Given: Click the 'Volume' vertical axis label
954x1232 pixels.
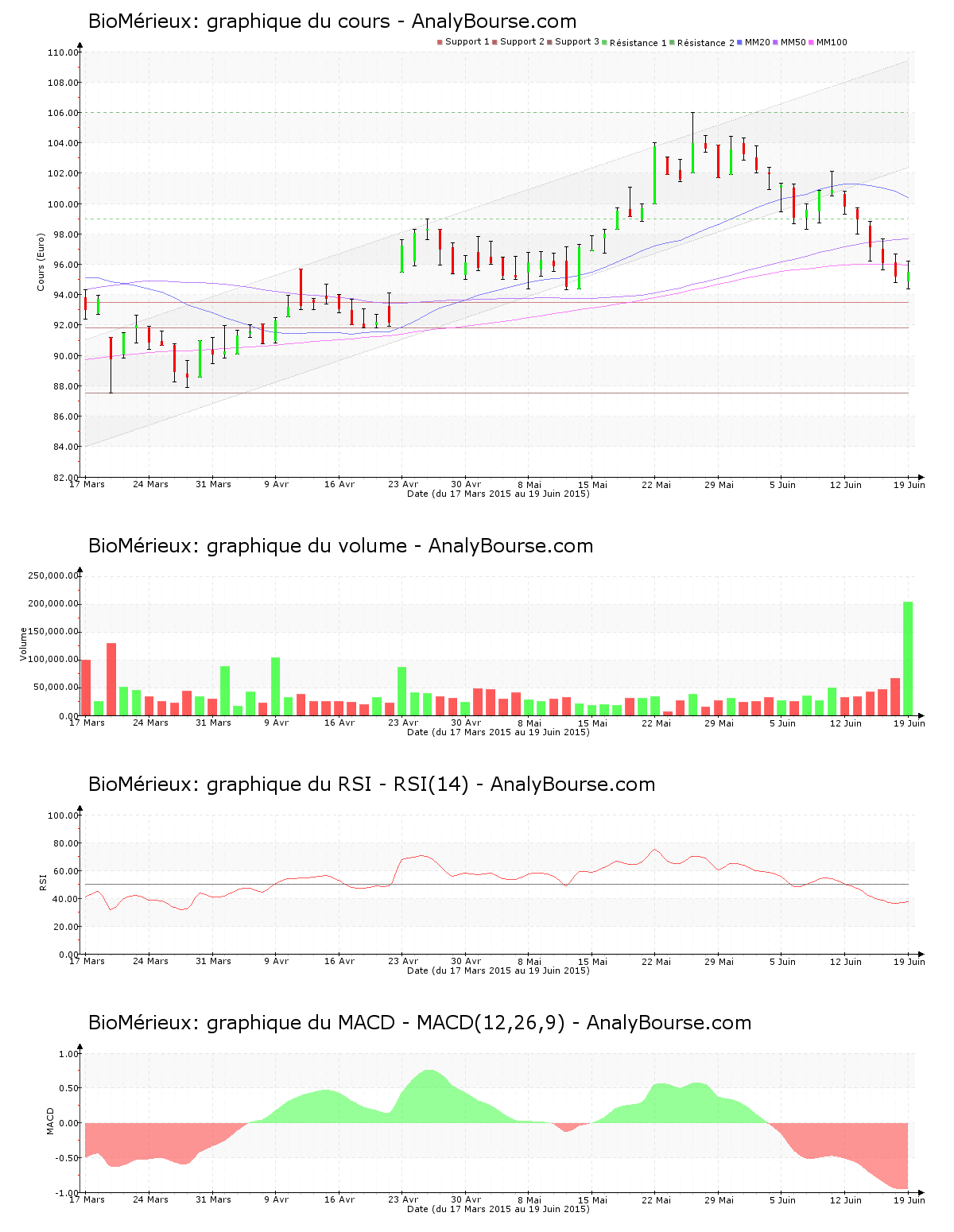Looking at the screenshot, I should 24,645.
